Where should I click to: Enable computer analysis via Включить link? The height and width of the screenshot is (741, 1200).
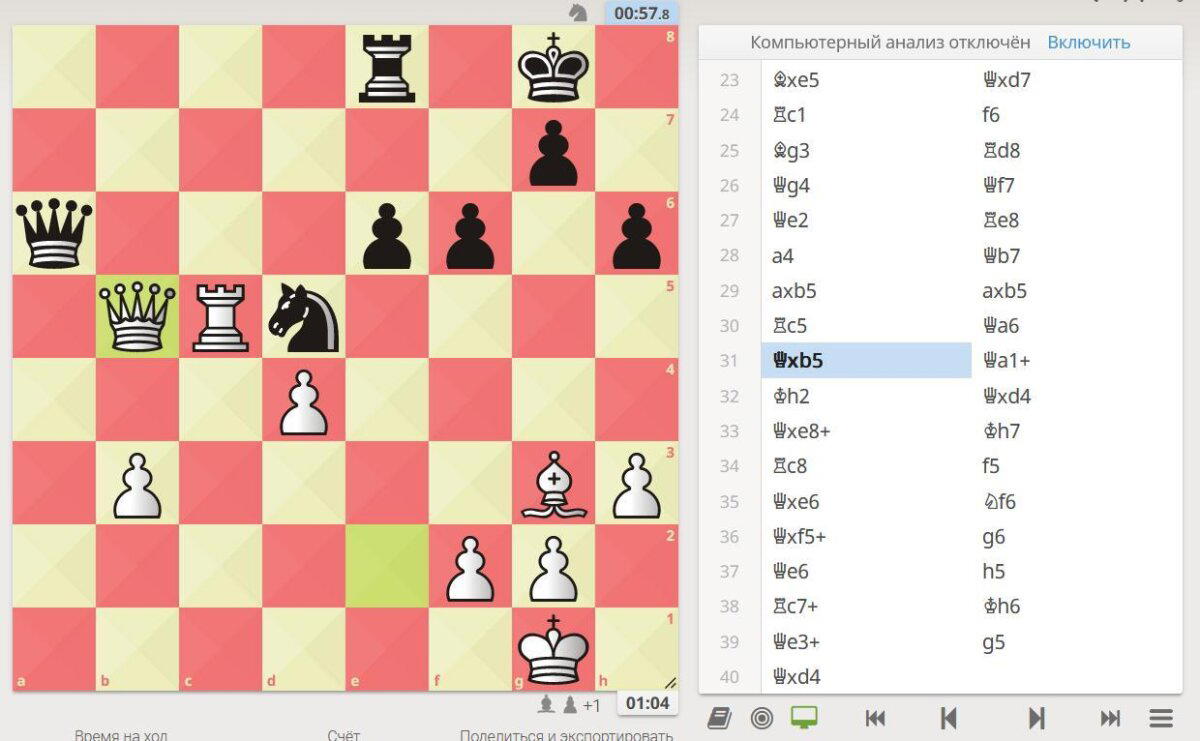(1089, 42)
